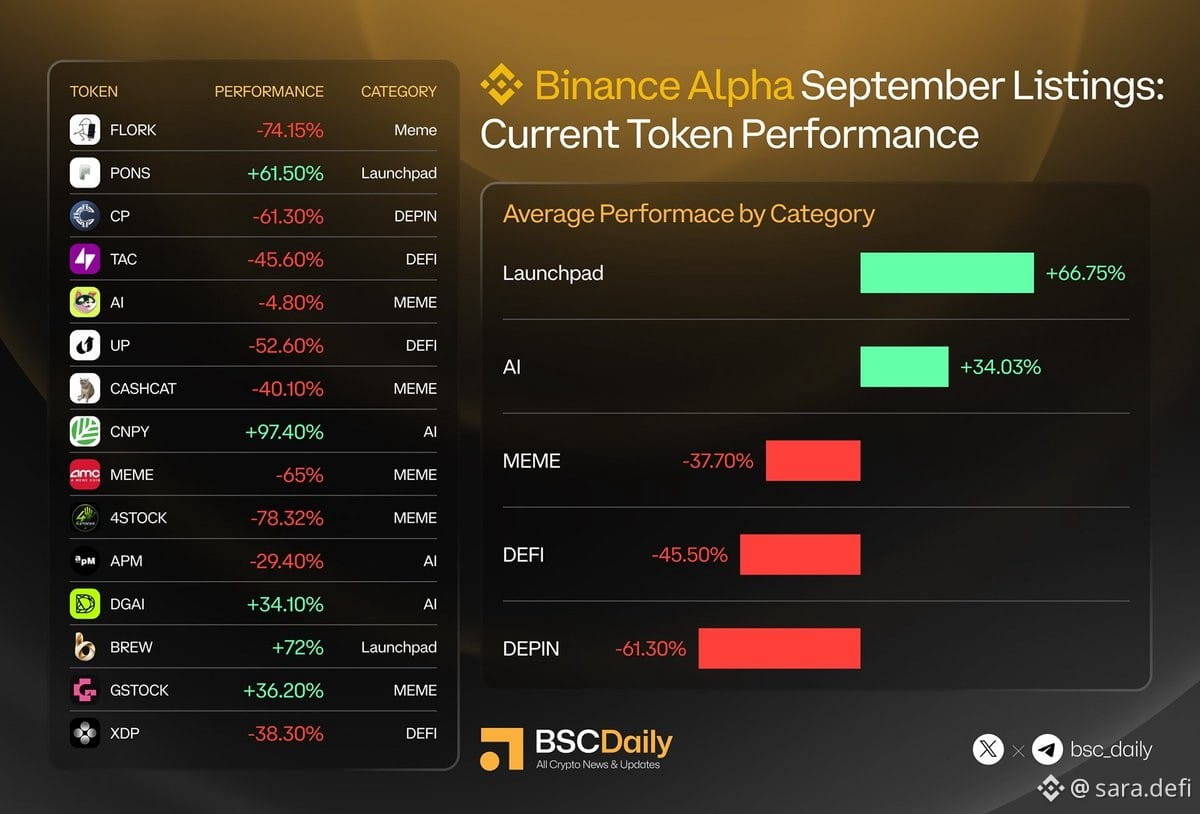The width and height of the screenshot is (1200, 814).
Task: Click the bsc_daily handle text
Action: [1111, 749]
